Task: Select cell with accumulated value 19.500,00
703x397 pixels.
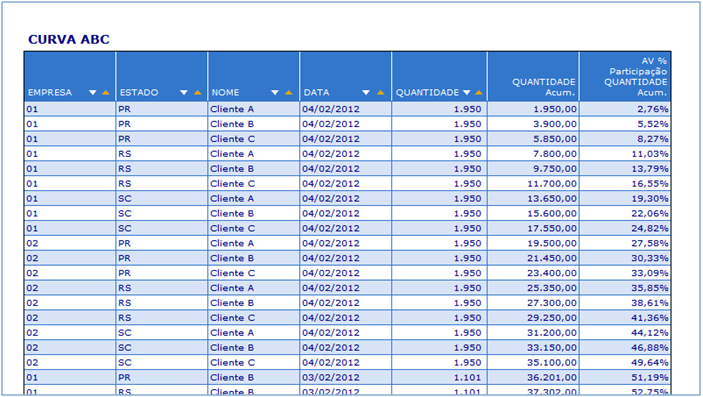Action: coord(533,243)
